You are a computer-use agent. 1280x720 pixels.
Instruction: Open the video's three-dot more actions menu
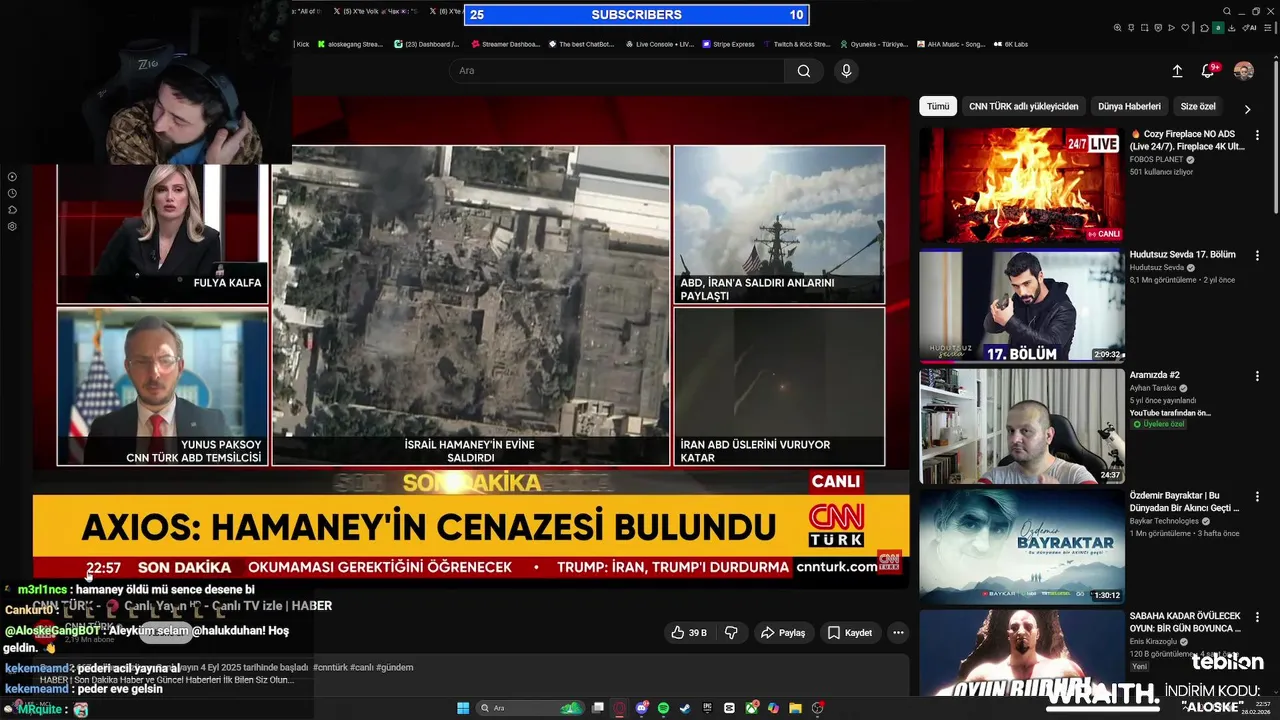(898, 633)
